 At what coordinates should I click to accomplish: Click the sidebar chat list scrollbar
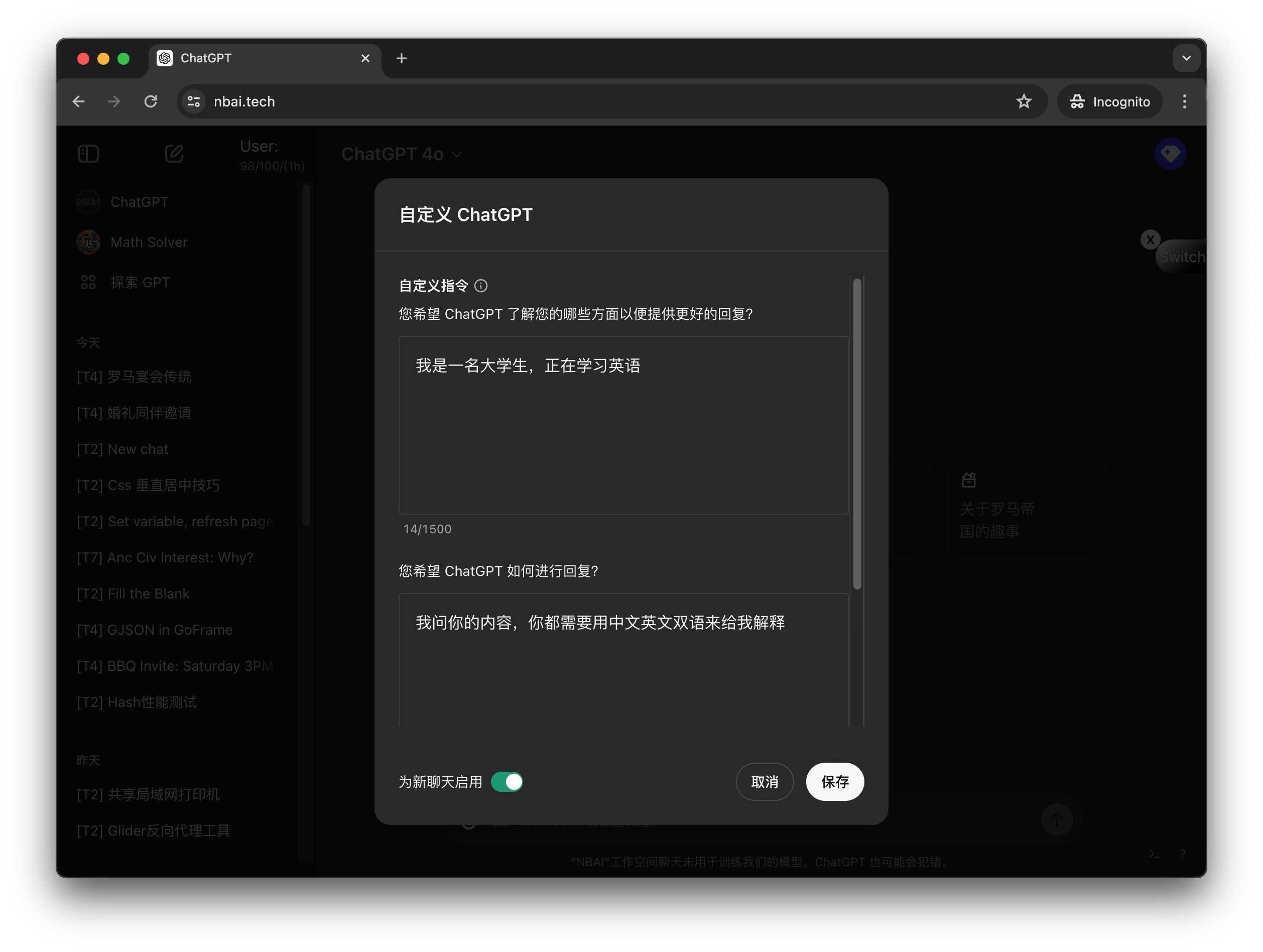(306, 354)
